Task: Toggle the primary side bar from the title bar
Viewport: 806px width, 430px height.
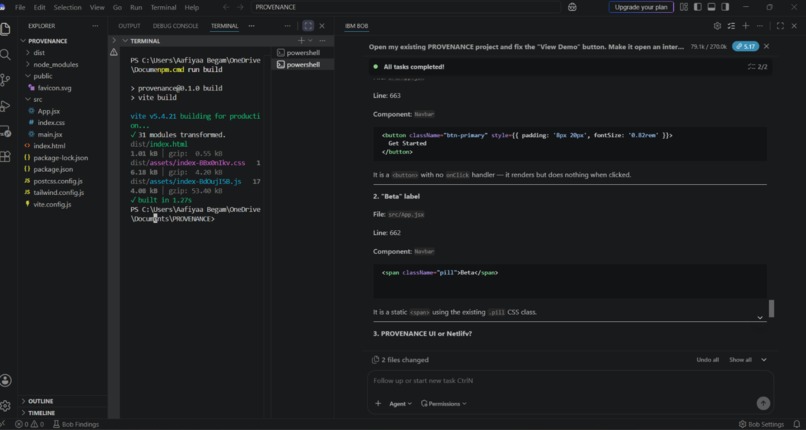Action: point(698,7)
